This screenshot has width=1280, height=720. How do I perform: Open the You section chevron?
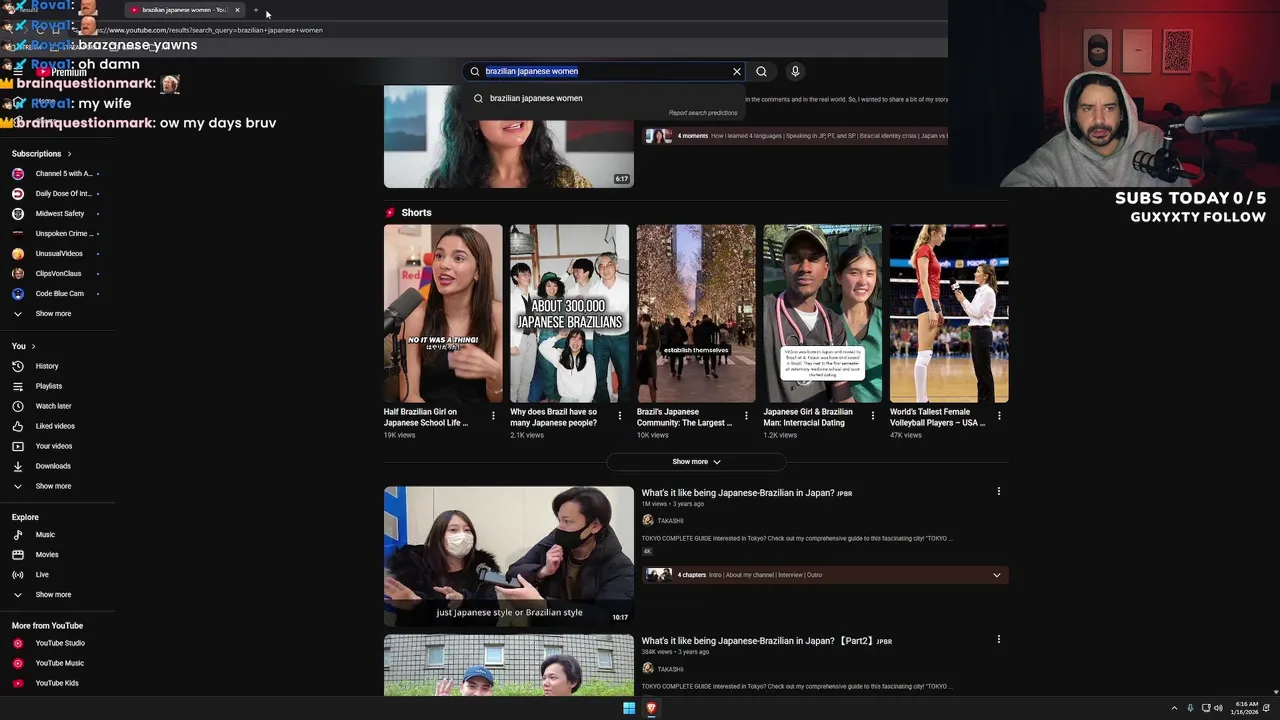33,346
